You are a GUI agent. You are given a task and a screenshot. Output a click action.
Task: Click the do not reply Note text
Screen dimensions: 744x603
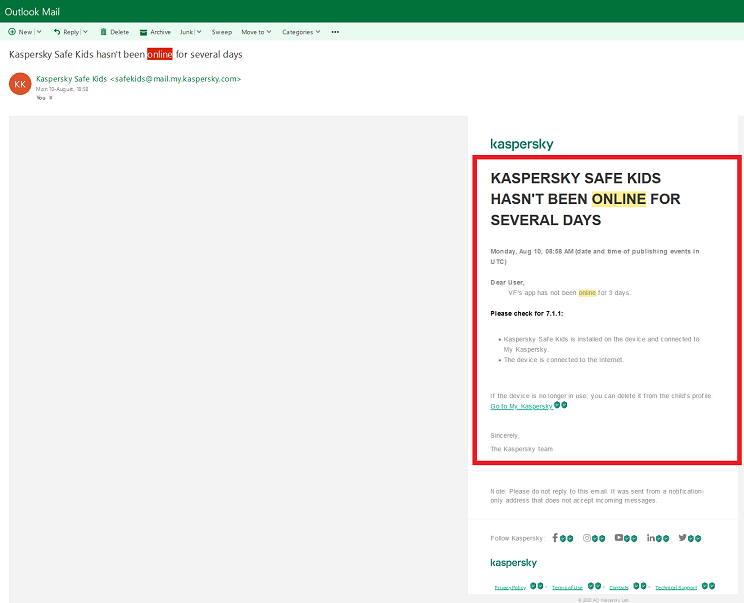597,496
